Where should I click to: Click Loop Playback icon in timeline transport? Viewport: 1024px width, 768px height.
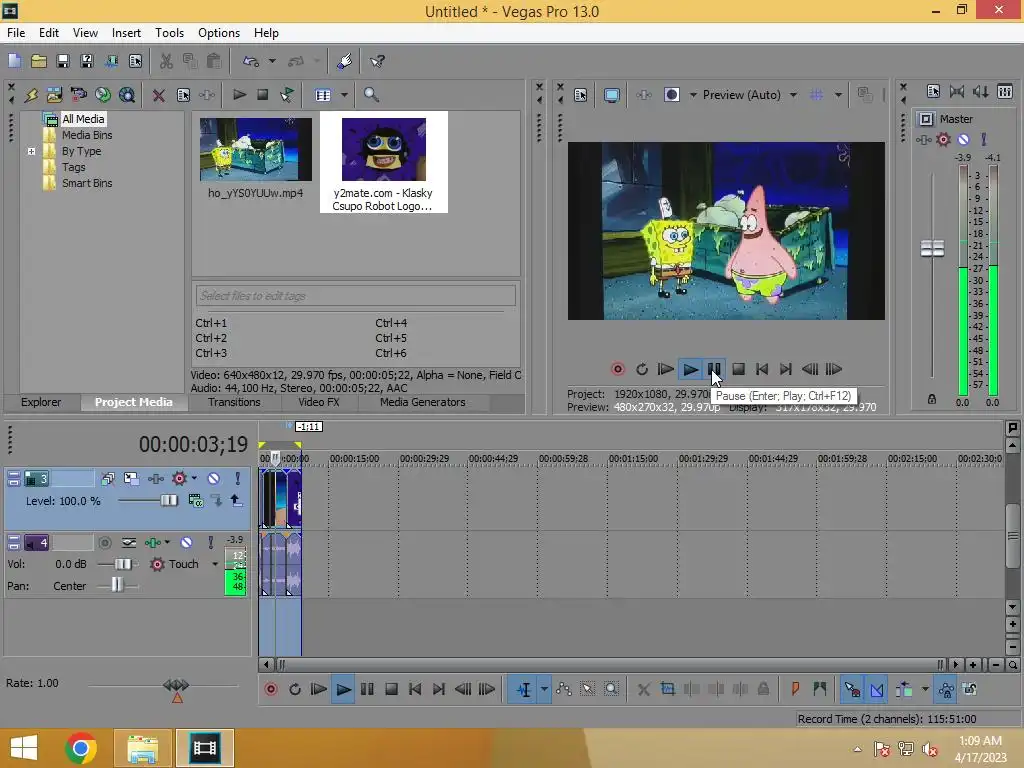295,689
